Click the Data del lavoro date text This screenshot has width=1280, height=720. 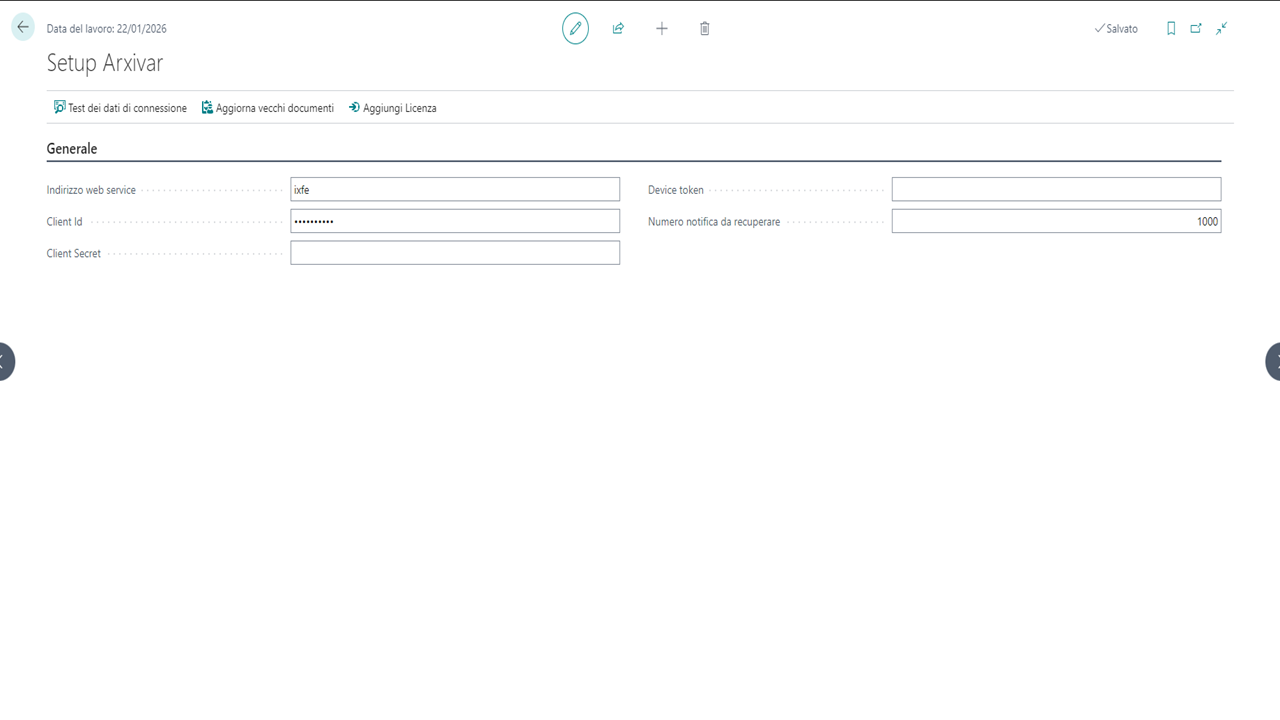(x=107, y=29)
